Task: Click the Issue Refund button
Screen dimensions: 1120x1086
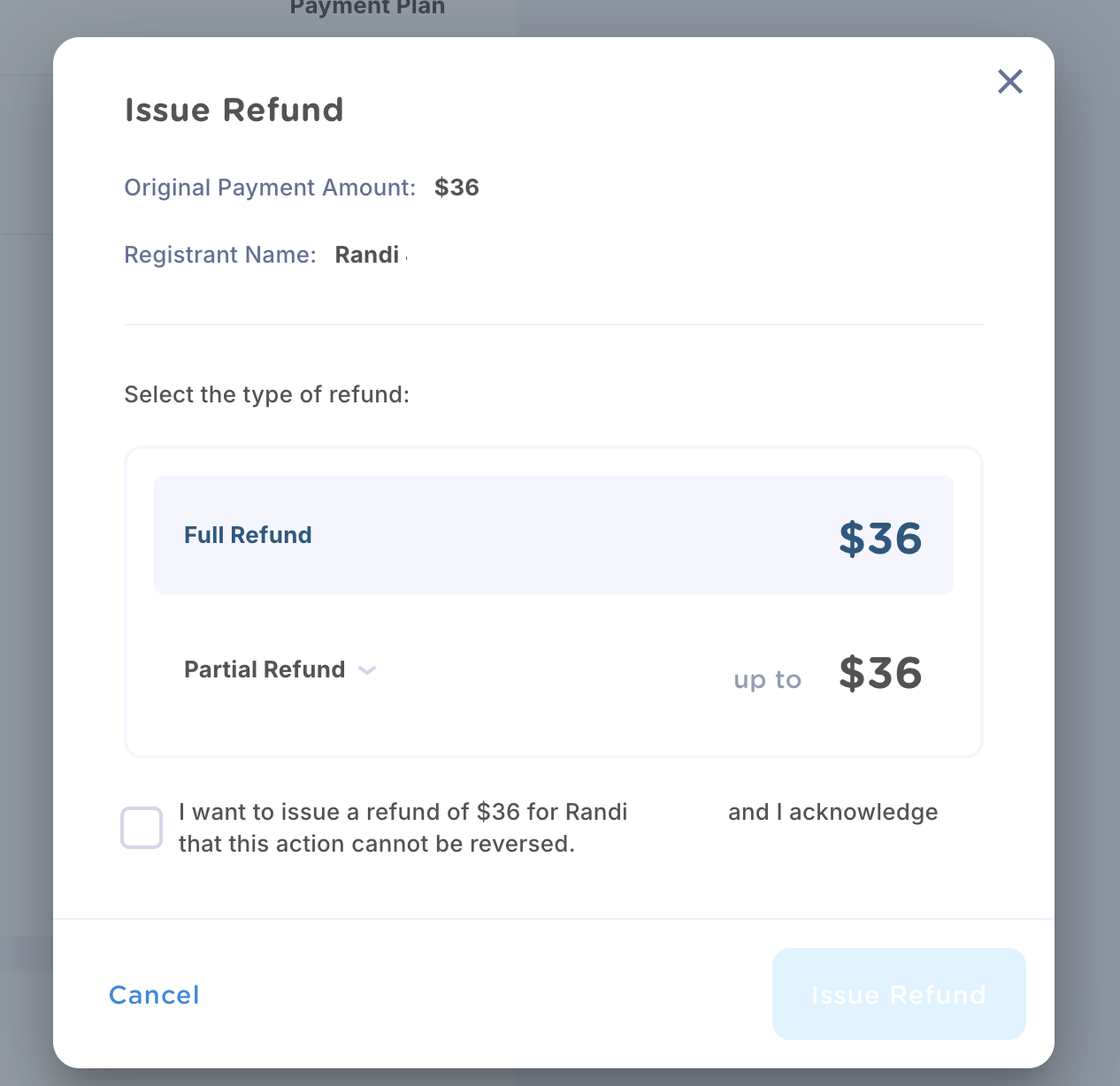Action: click(899, 994)
